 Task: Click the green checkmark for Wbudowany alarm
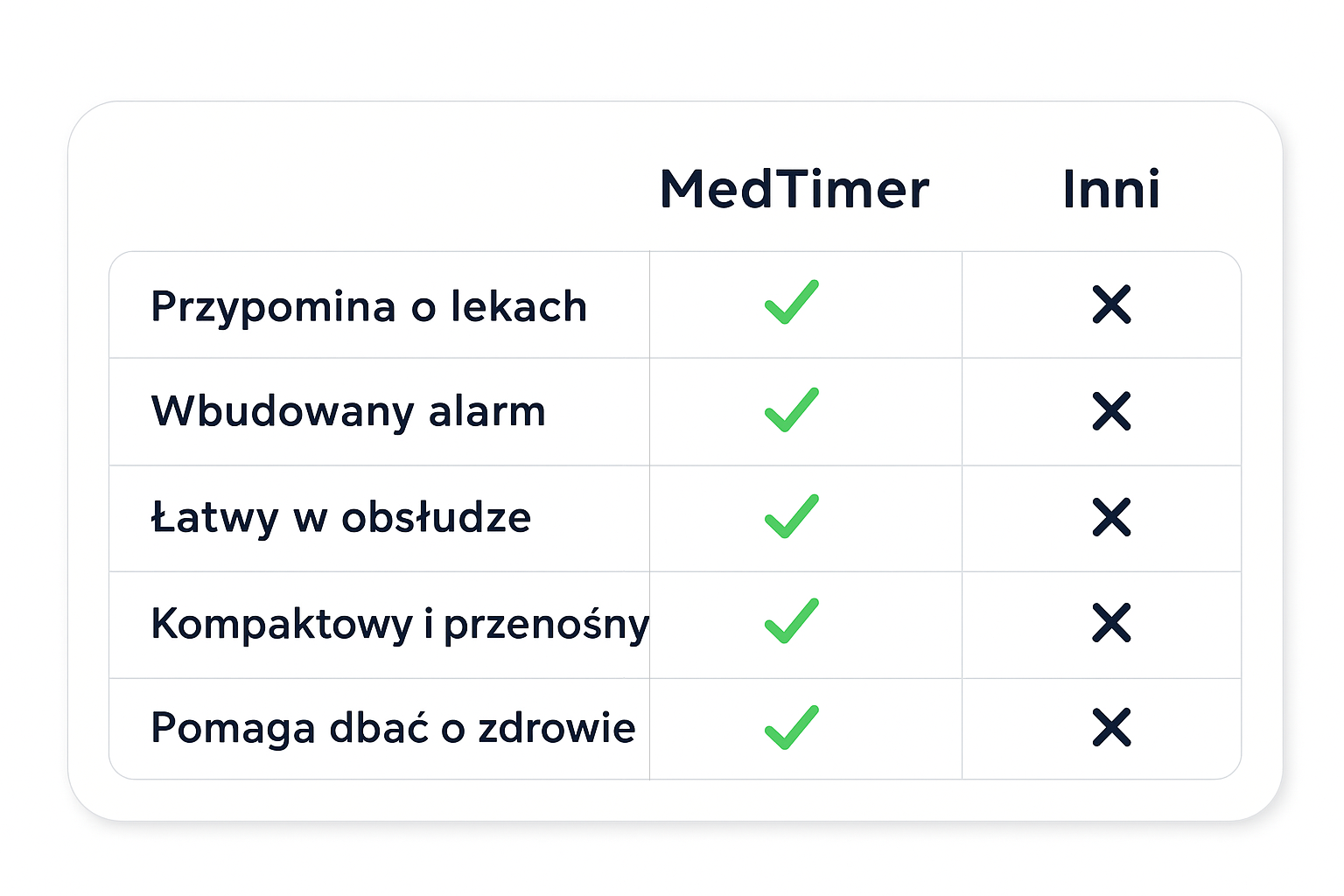[x=792, y=409]
